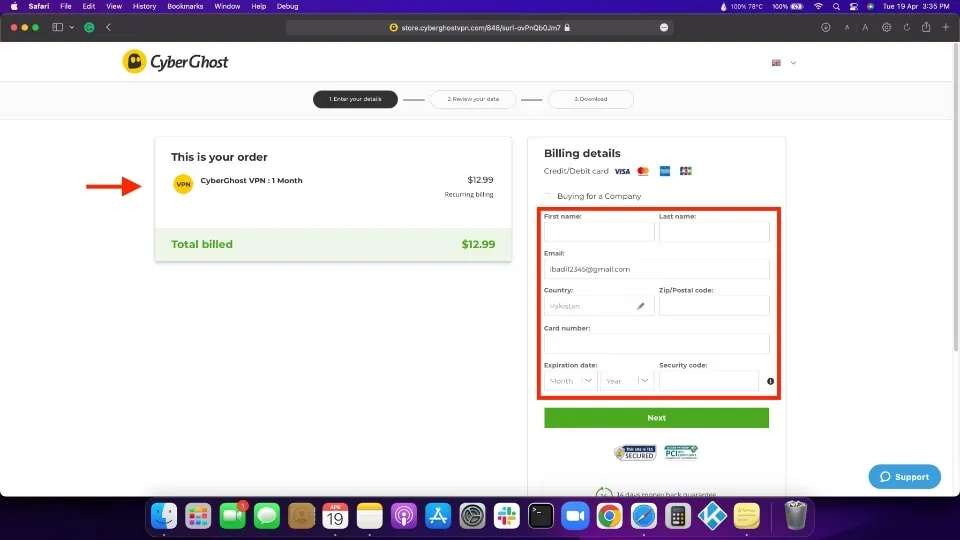The height and width of the screenshot is (540, 960).
Task: Click the PCI compliance badge
Action: [681, 452]
